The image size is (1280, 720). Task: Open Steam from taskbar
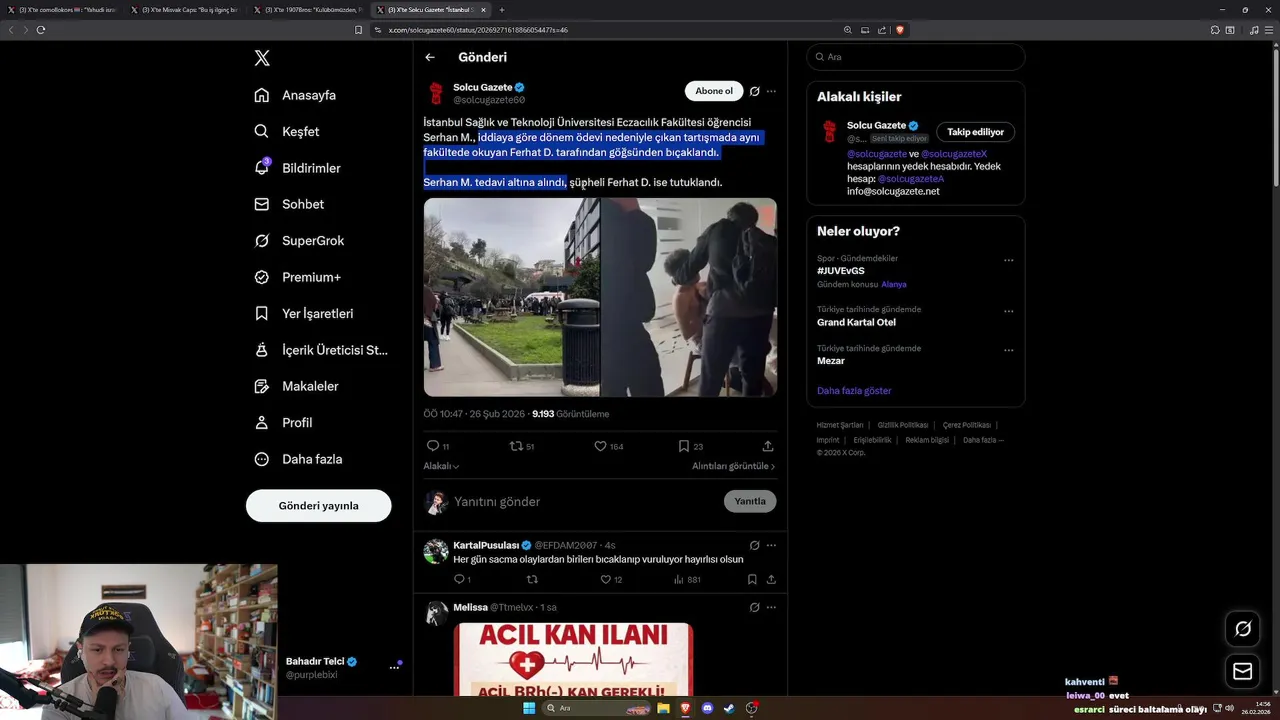(x=730, y=708)
